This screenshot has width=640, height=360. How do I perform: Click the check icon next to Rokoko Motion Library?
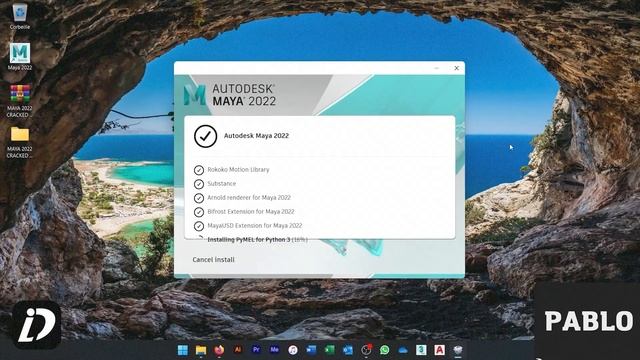point(199,170)
